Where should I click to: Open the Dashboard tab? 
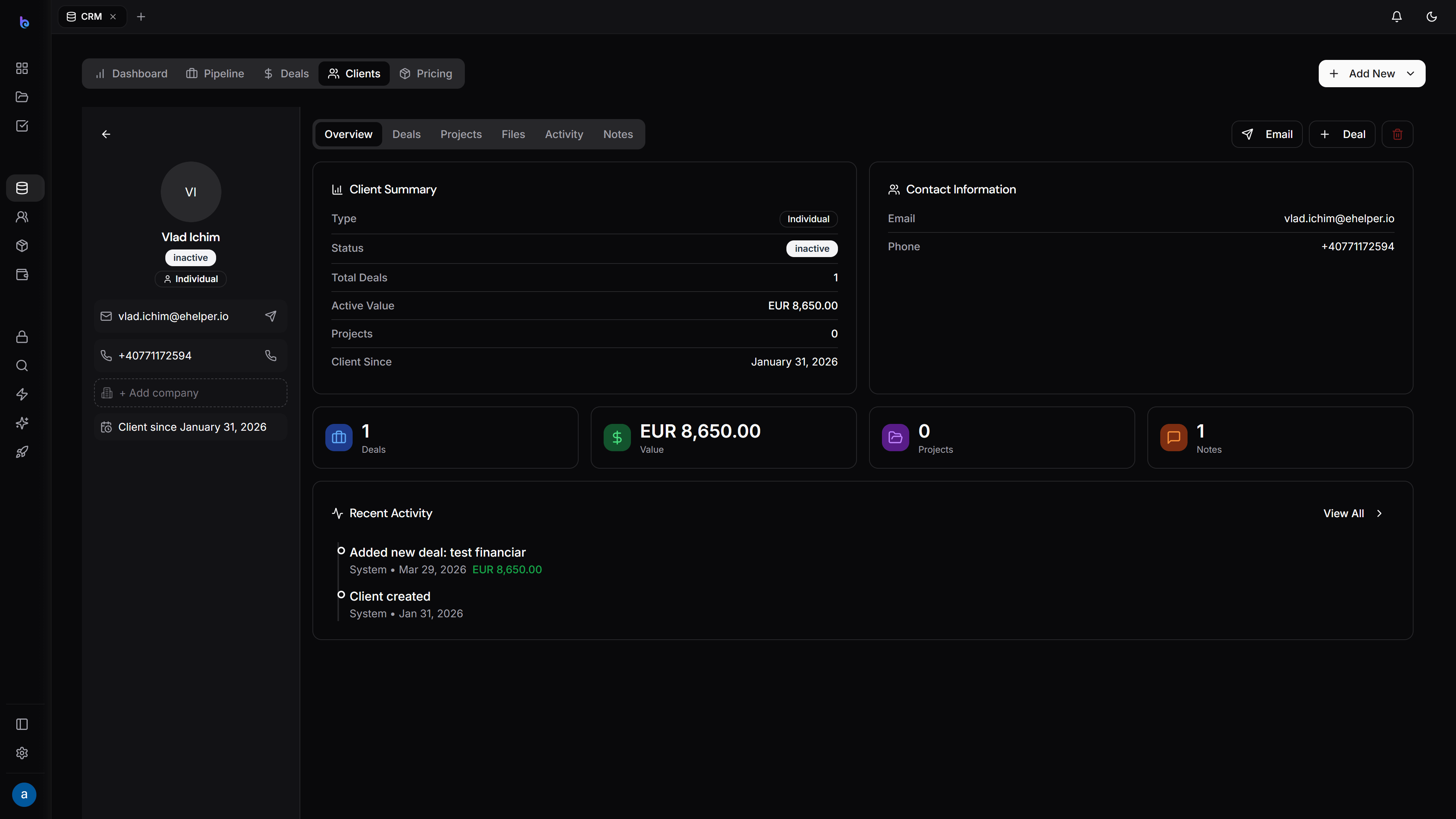pos(131,74)
